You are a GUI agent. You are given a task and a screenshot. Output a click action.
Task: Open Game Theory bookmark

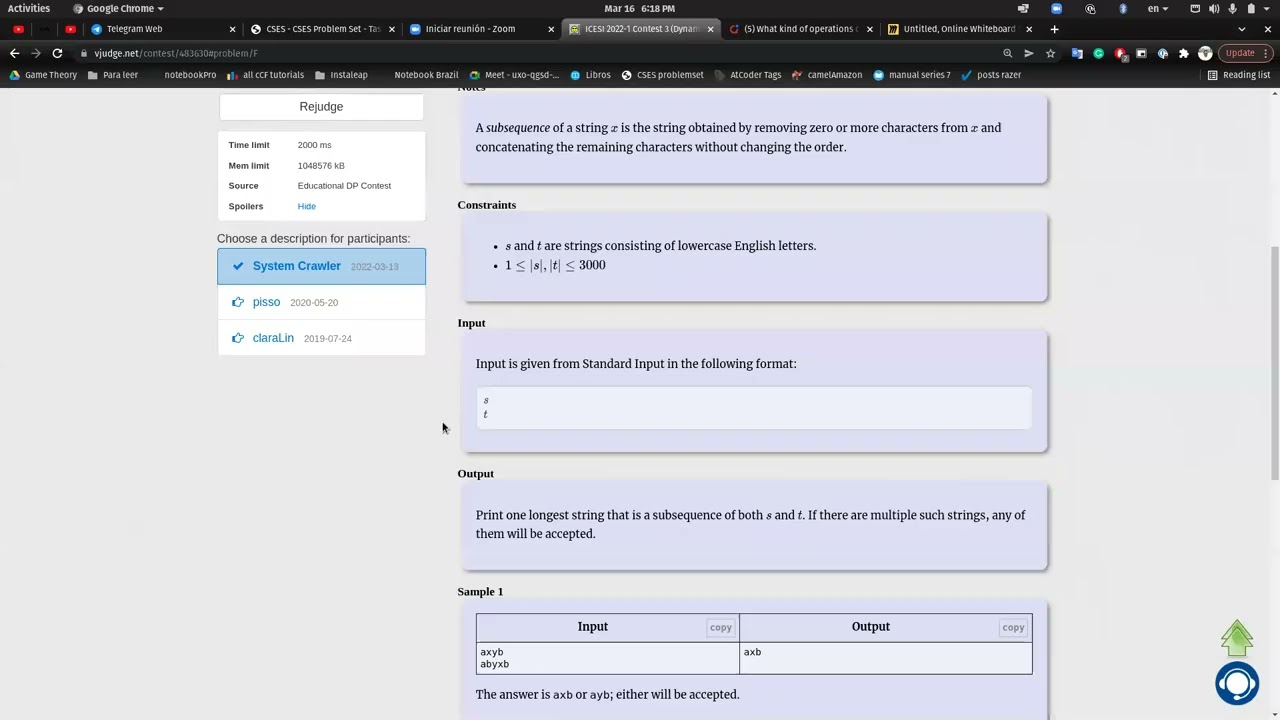44,75
